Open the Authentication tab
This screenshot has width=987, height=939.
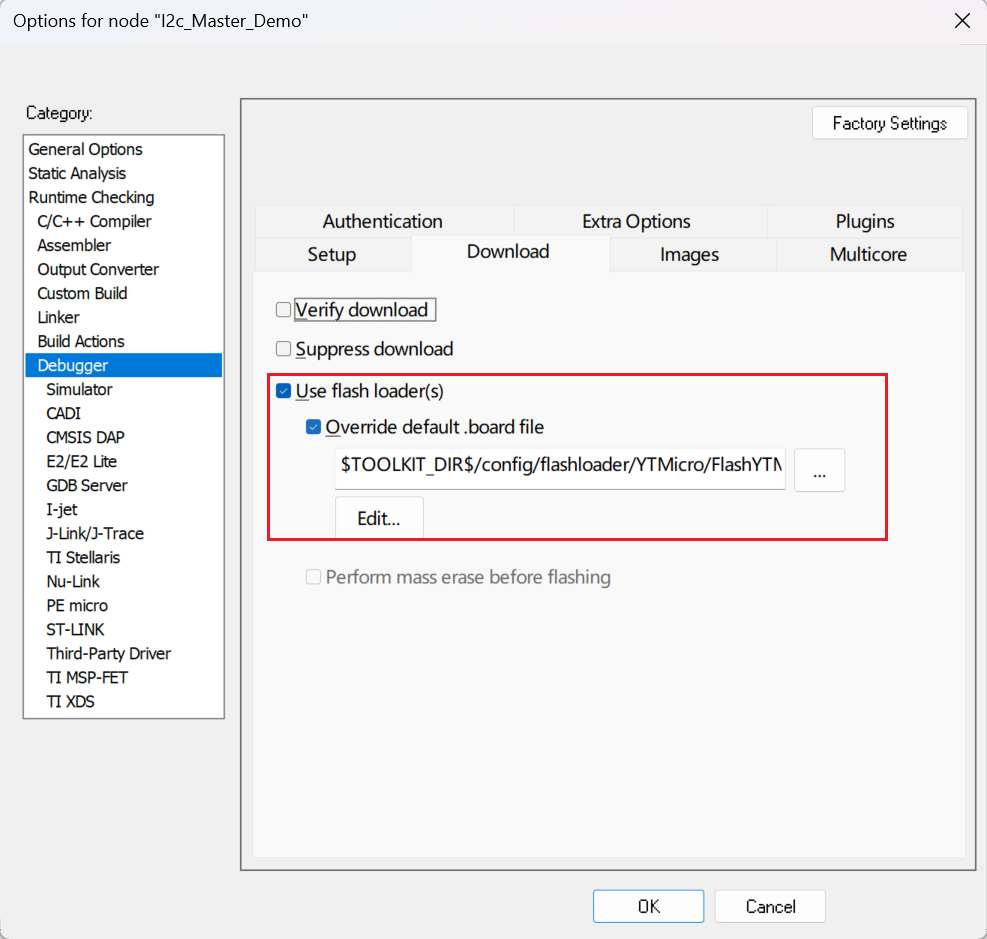[382, 221]
